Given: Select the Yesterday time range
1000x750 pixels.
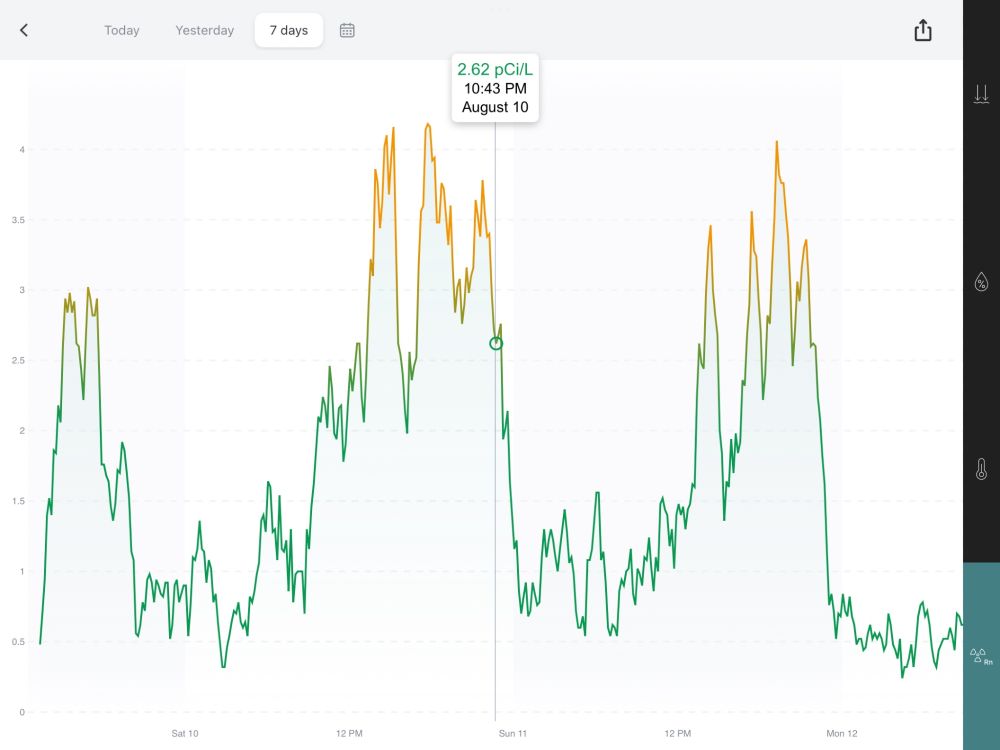Looking at the screenshot, I should click(205, 30).
